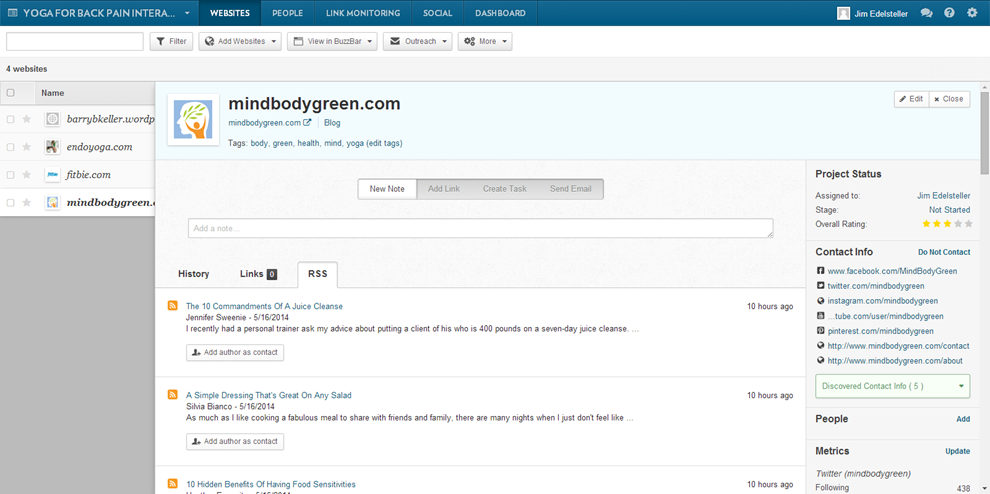Click the endoyoga.com site favicon
Image resolution: width=990 pixels, height=494 pixels.
(52, 147)
